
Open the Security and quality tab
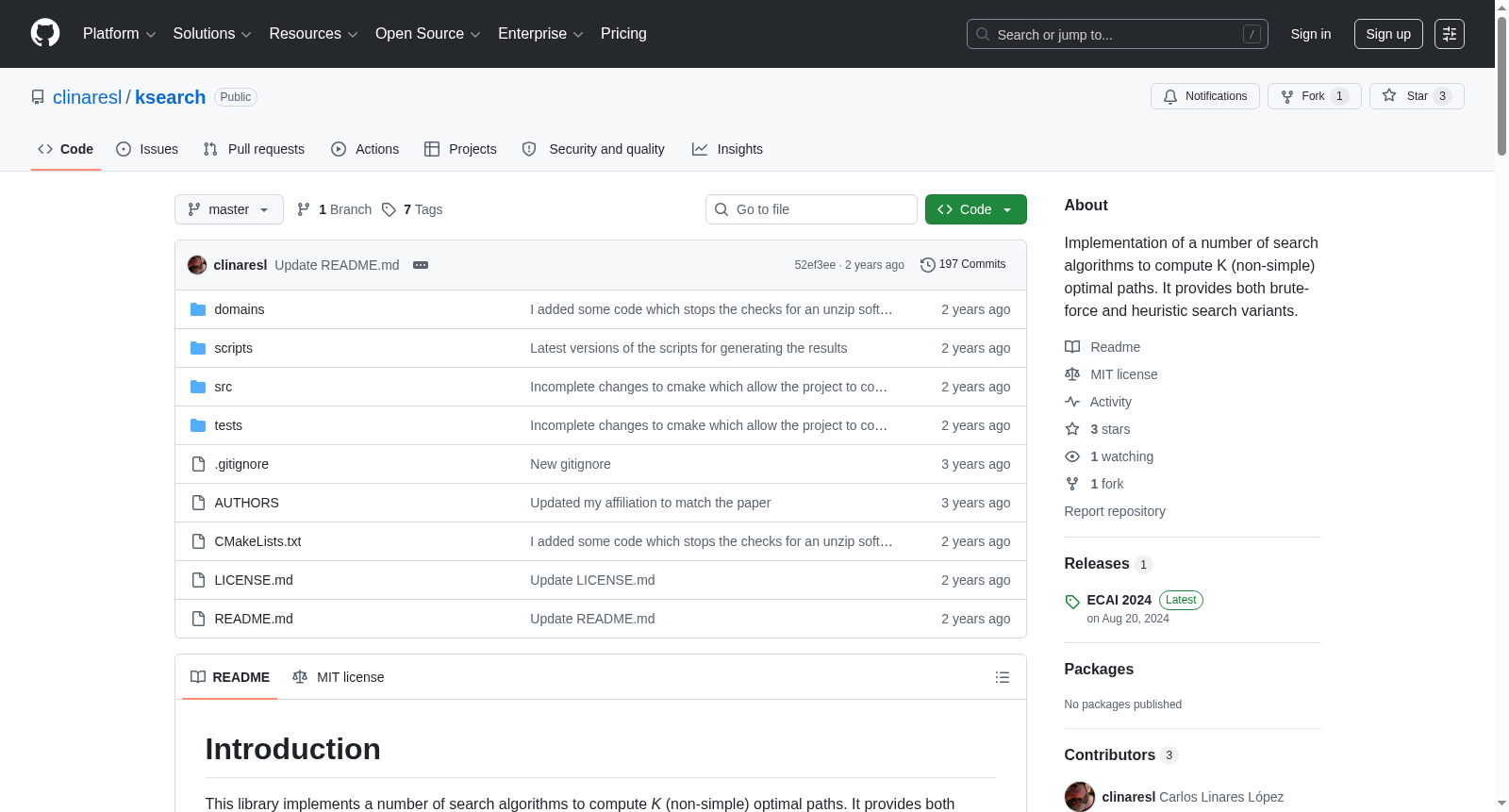(594, 149)
